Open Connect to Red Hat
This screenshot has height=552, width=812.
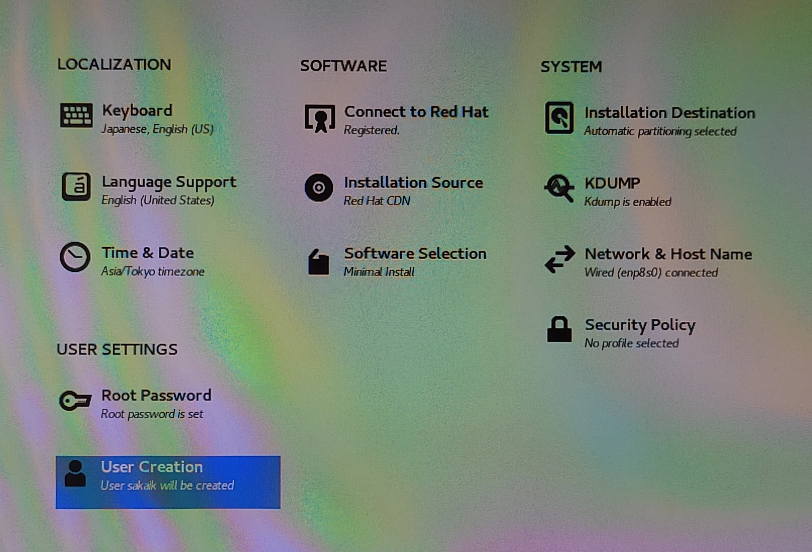[397, 120]
